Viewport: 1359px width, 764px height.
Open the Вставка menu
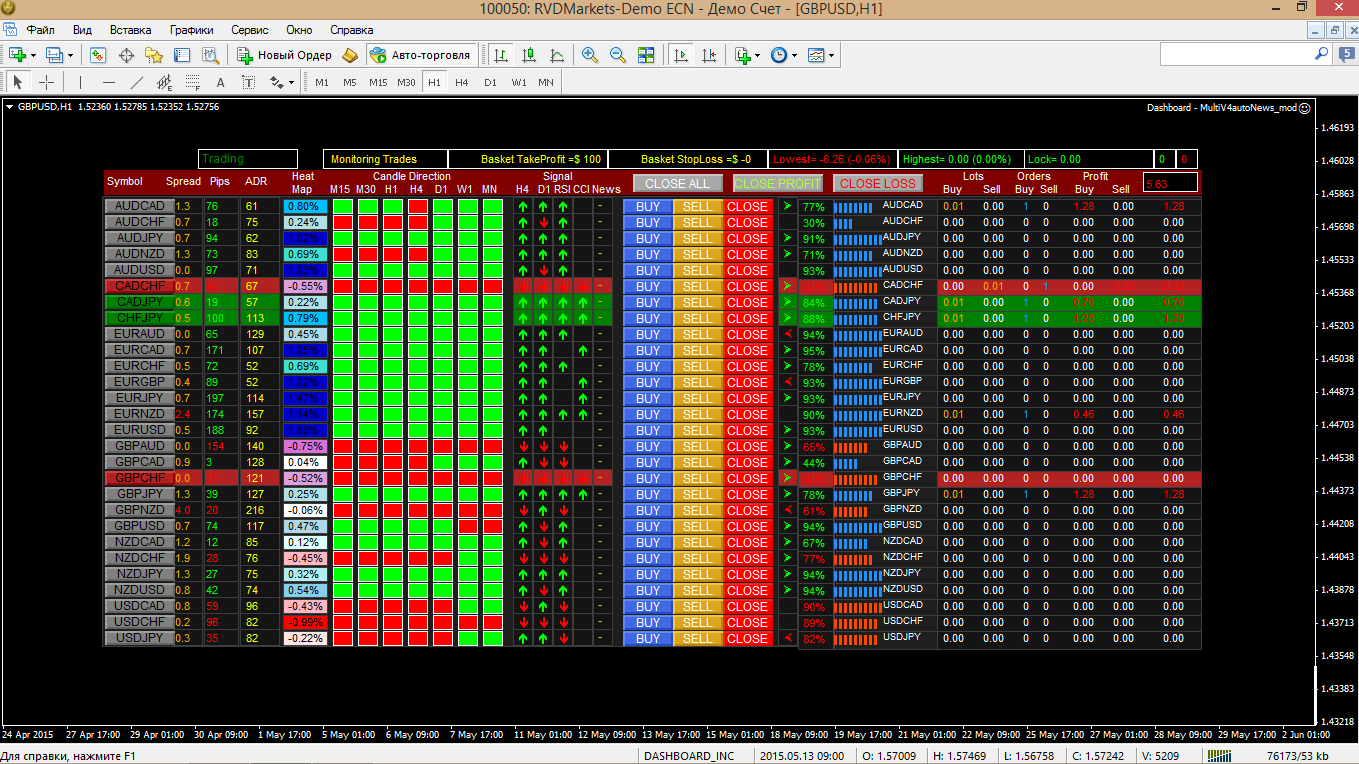point(131,30)
